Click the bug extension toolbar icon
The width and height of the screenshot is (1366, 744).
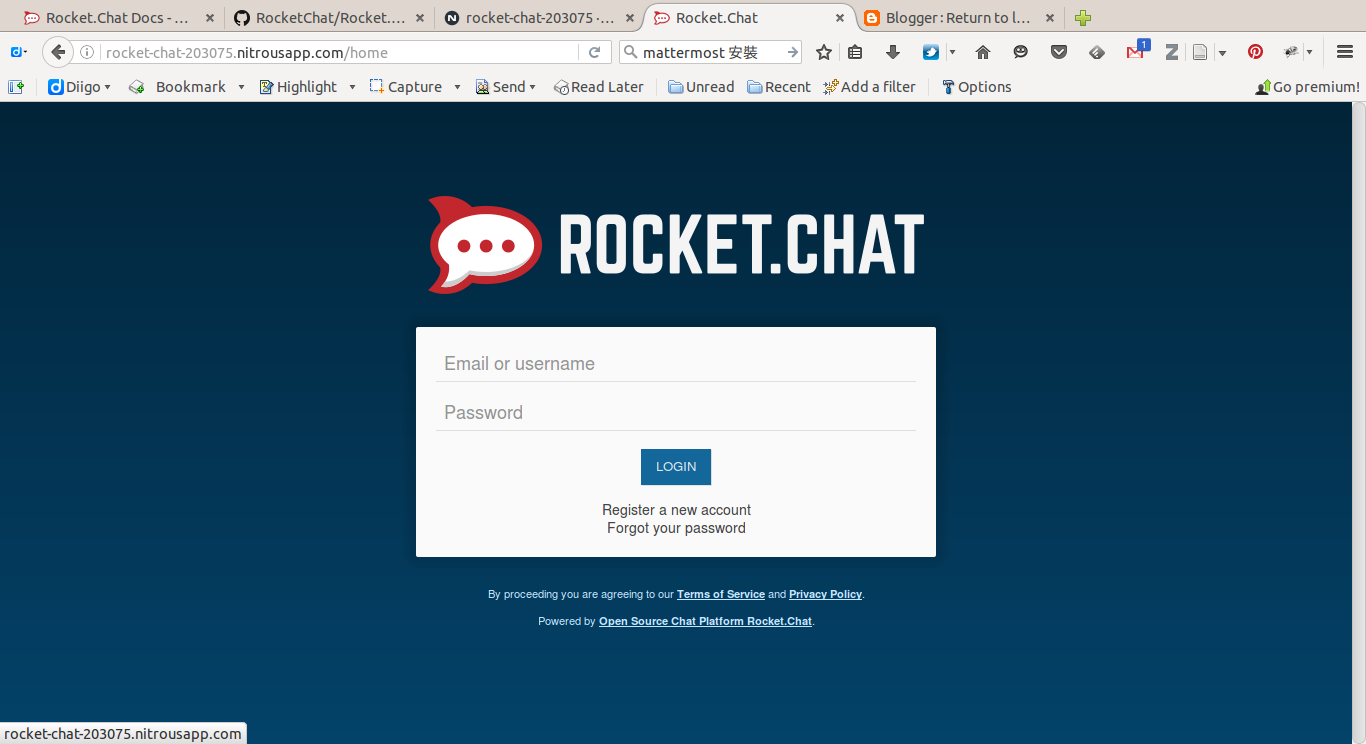click(x=1291, y=53)
